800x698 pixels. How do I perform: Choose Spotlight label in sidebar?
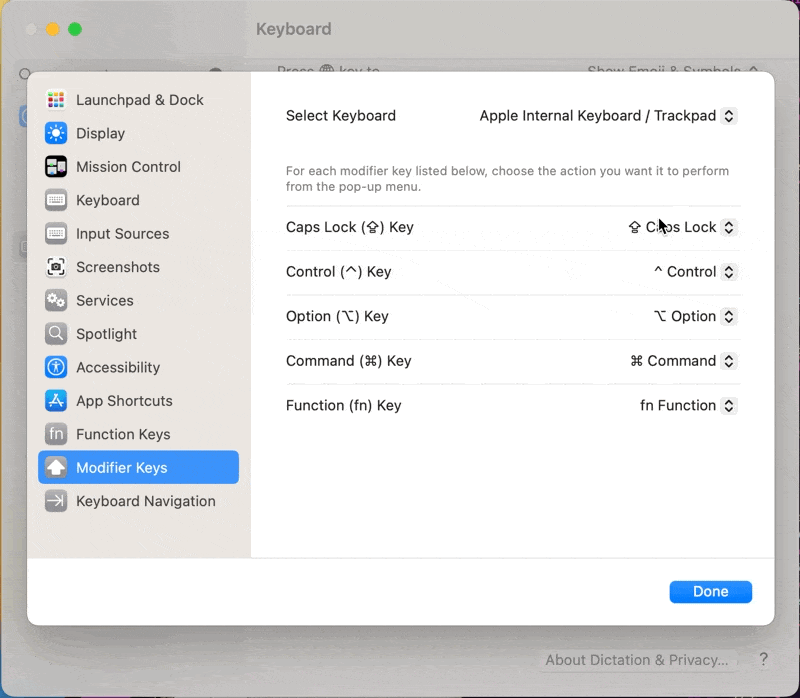click(106, 334)
